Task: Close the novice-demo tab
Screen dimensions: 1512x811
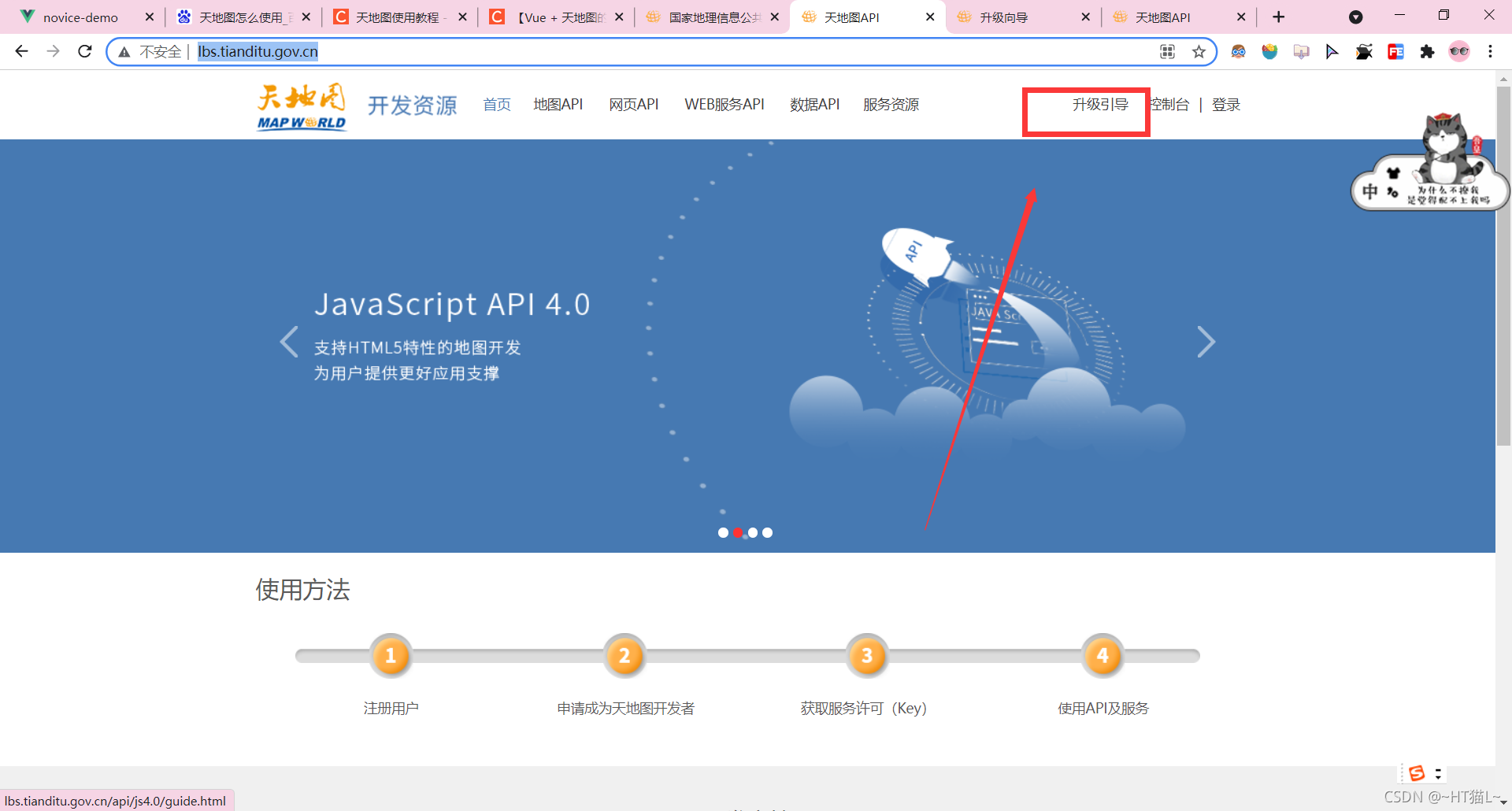Action: pos(149,17)
